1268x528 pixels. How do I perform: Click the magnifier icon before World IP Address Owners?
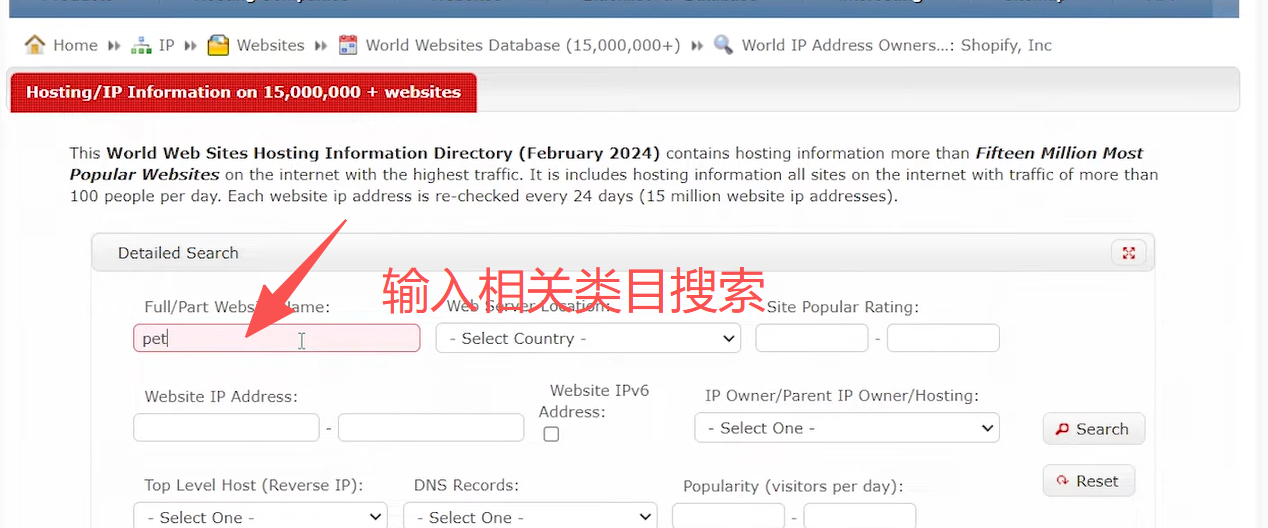tap(724, 45)
